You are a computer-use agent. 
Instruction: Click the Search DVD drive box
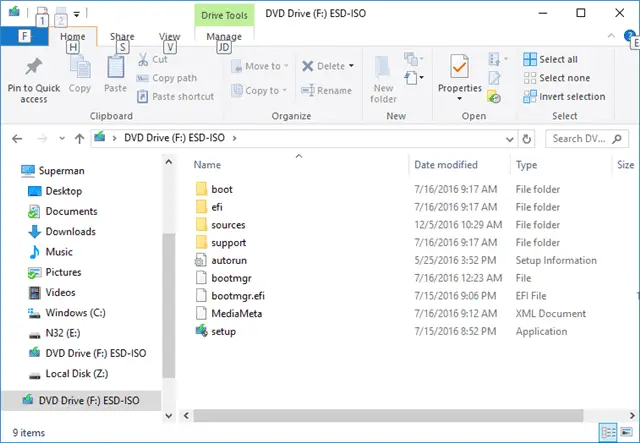pyautogui.click(x=587, y=139)
